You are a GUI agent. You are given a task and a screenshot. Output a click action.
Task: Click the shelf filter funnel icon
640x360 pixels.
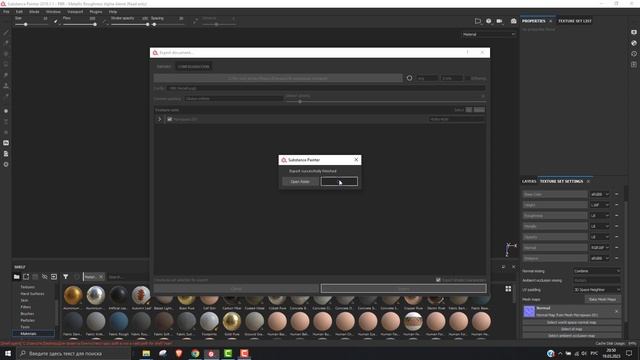(65, 277)
